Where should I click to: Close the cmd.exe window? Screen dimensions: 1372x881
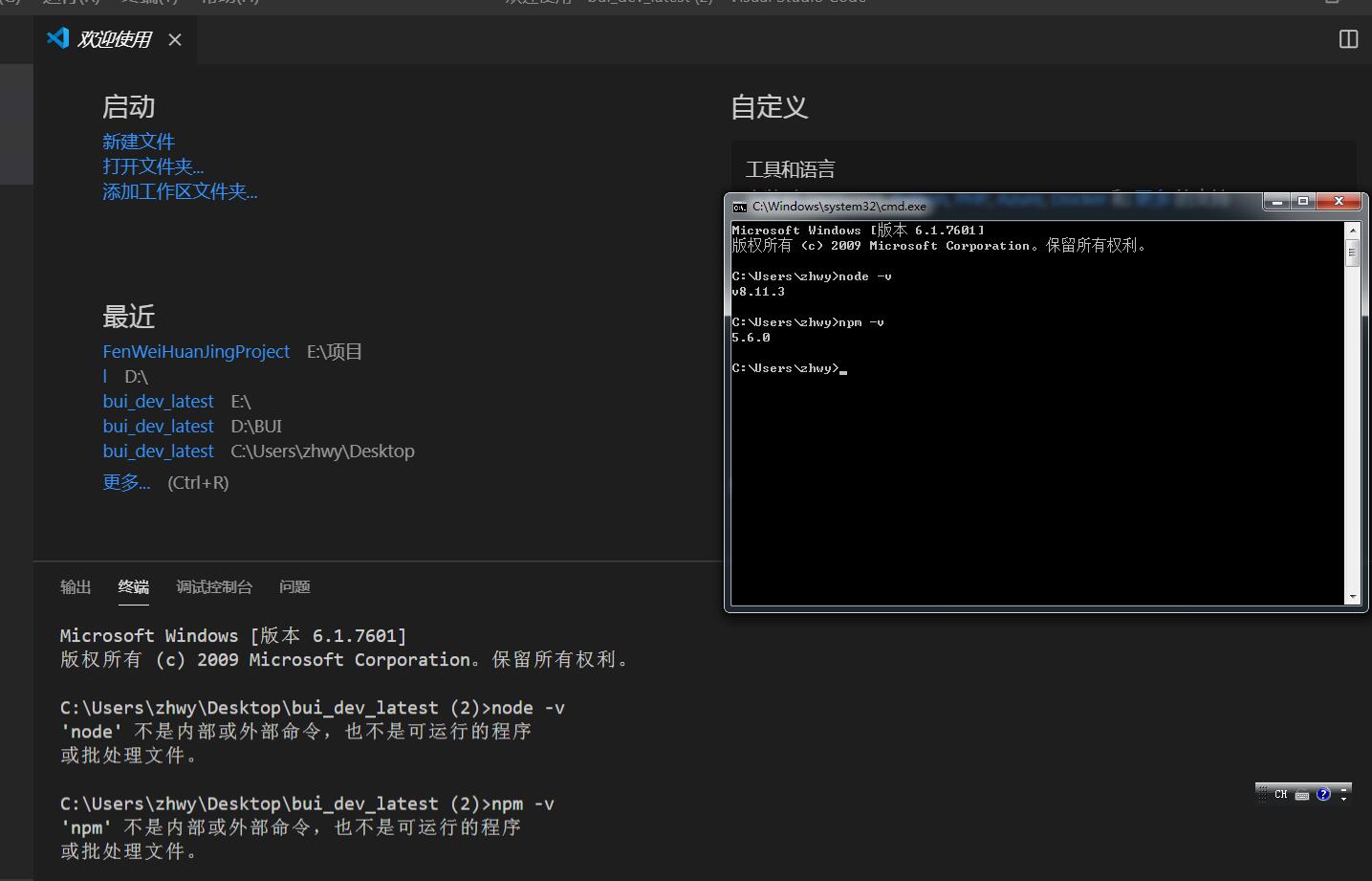(x=1339, y=201)
